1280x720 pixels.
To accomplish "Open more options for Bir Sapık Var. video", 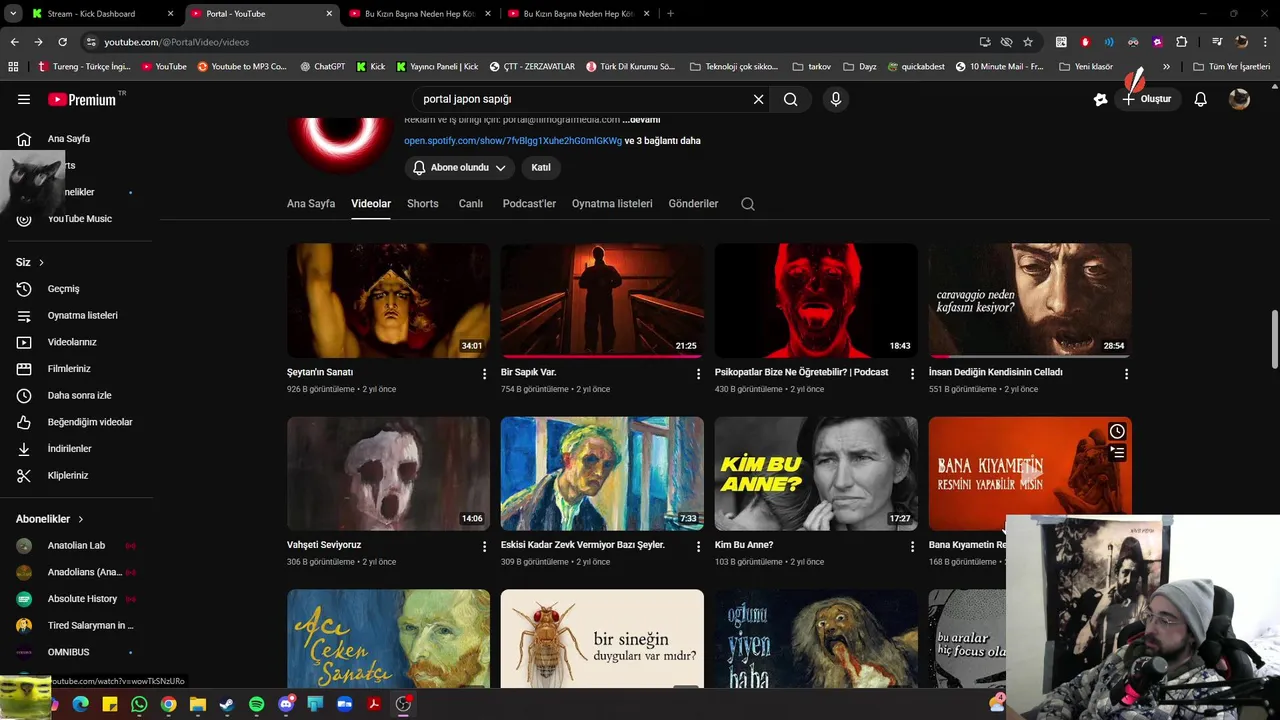I will point(699,373).
